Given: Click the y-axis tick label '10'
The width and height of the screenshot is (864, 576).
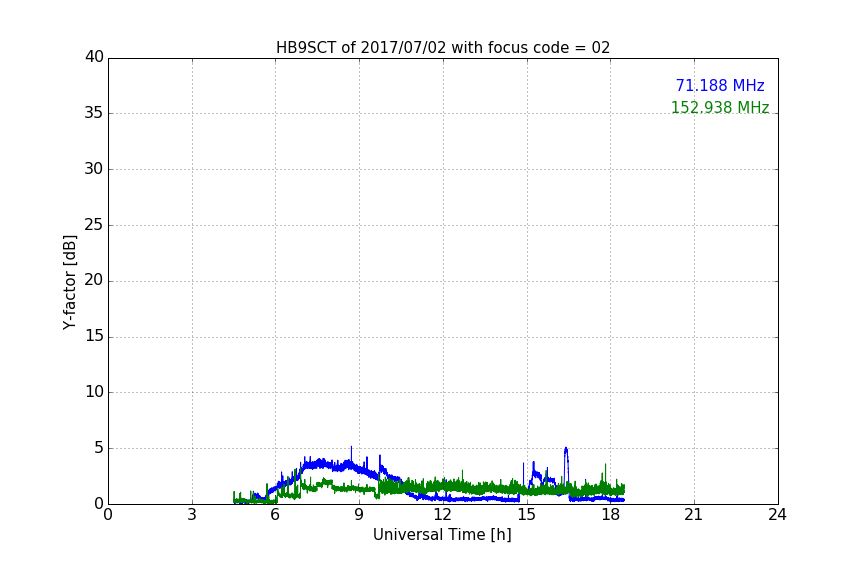Looking at the screenshot, I should pyautogui.click(x=94, y=392).
